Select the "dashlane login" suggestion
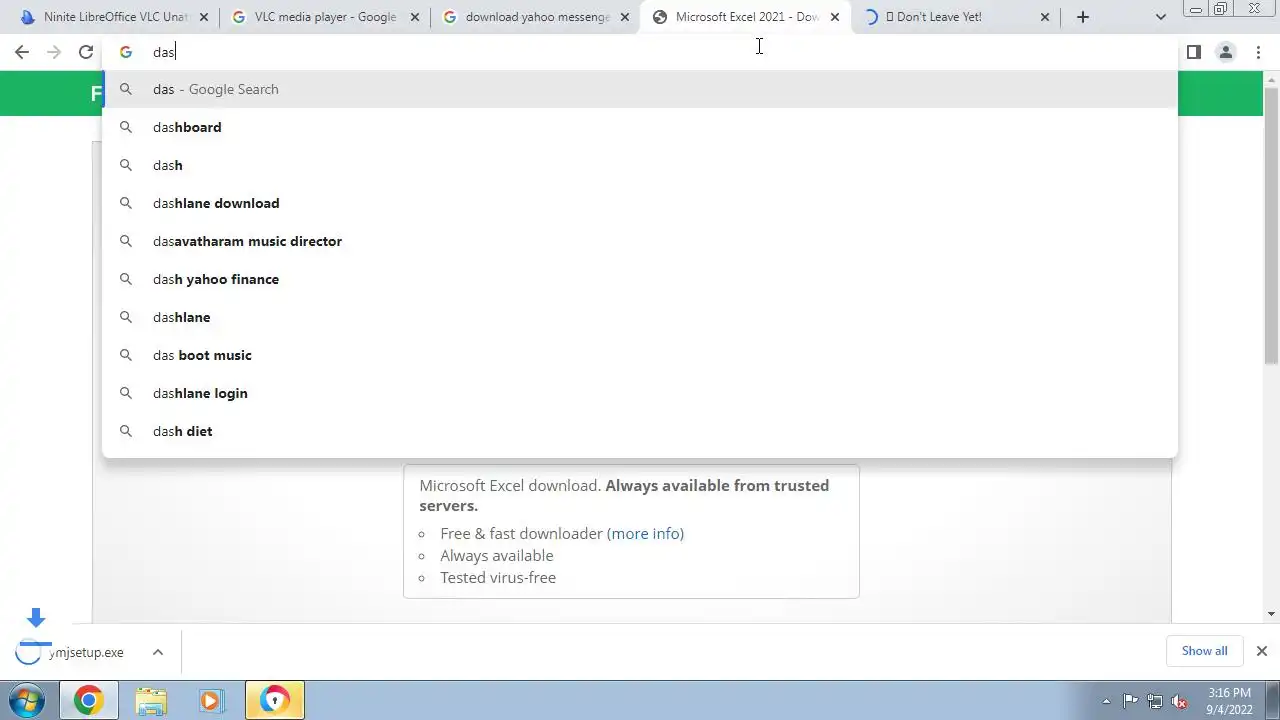This screenshot has height=720, width=1280. point(640,393)
